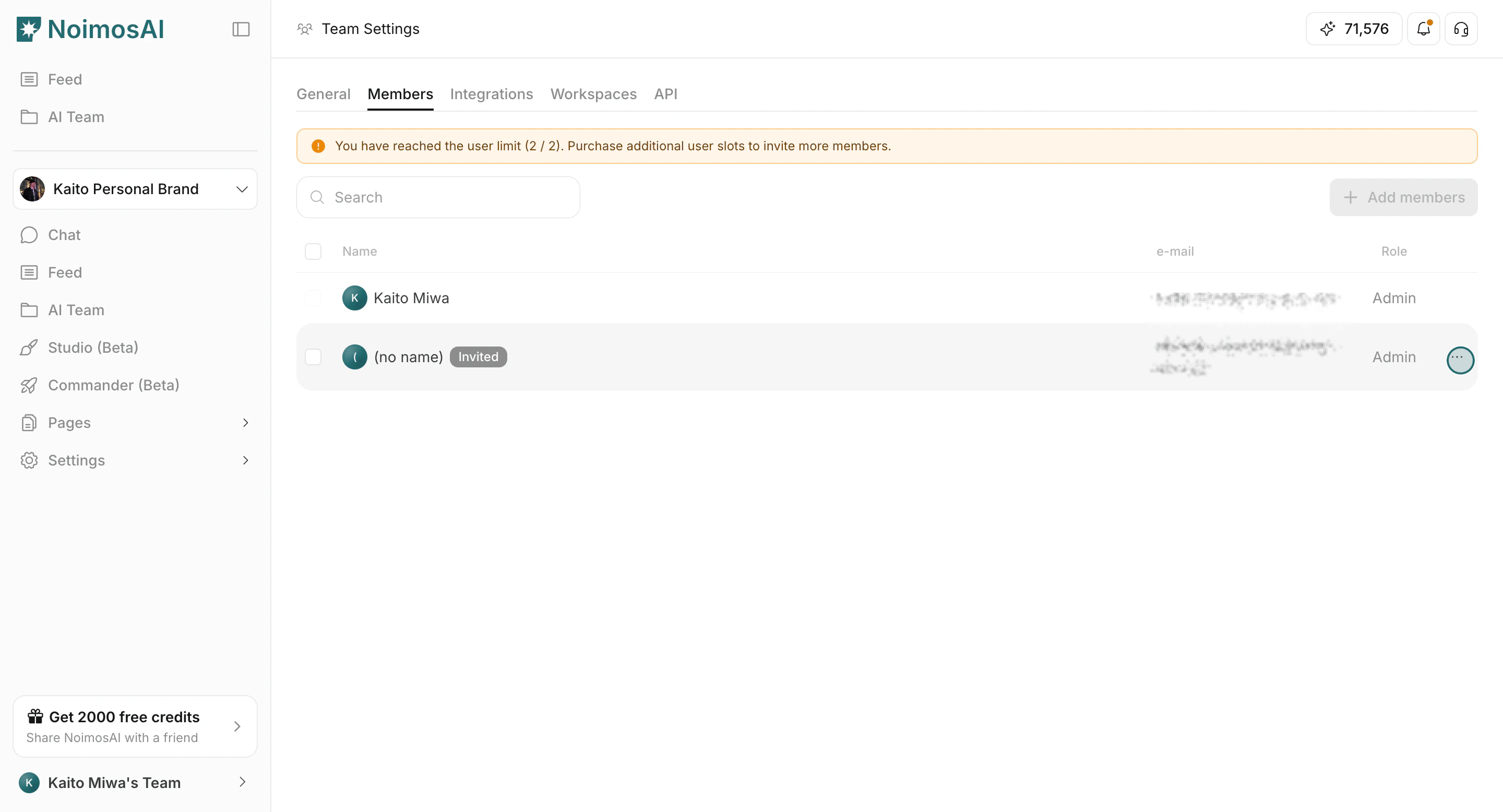Switch to the Workspaces tab
This screenshot has width=1503, height=812.
(x=593, y=94)
